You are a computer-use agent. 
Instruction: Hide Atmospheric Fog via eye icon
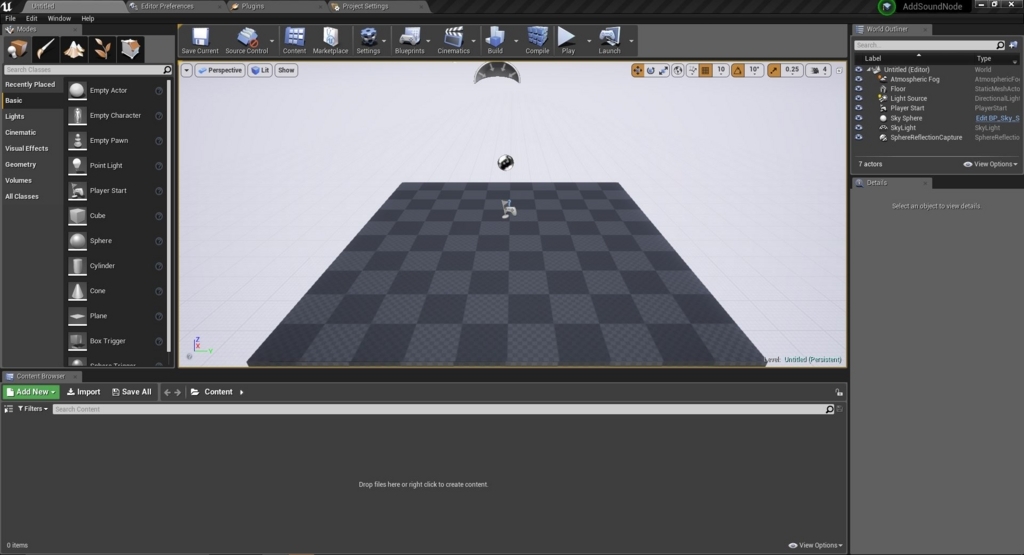859,79
